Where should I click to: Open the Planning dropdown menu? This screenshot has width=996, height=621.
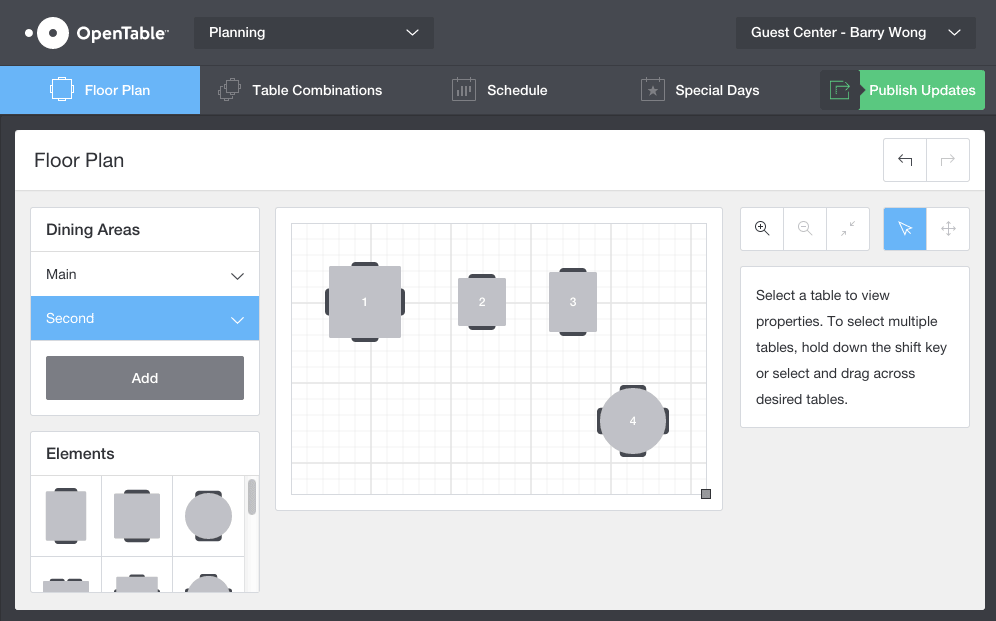[314, 33]
